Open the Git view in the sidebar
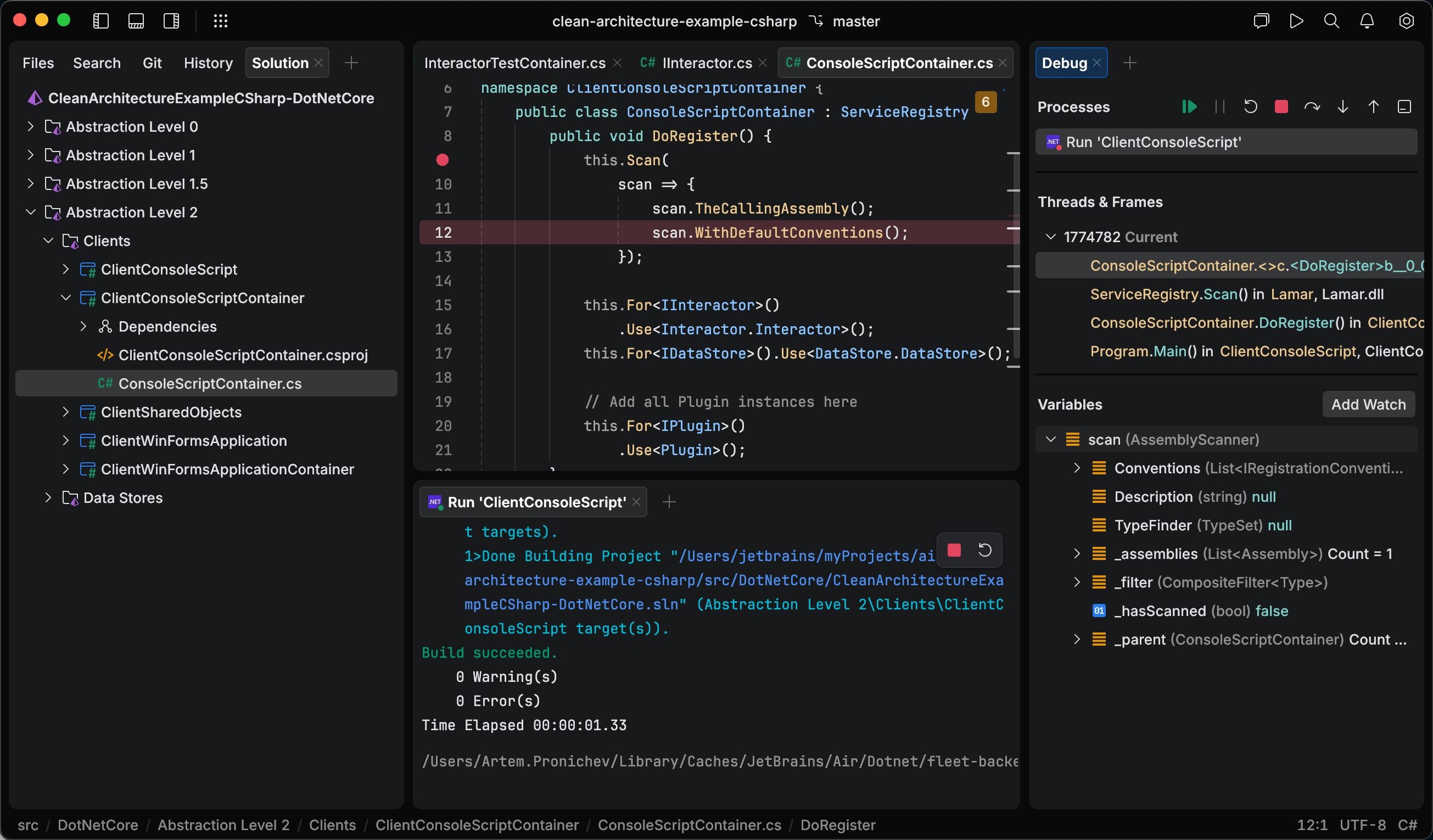This screenshot has width=1433, height=840. pos(152,63)
